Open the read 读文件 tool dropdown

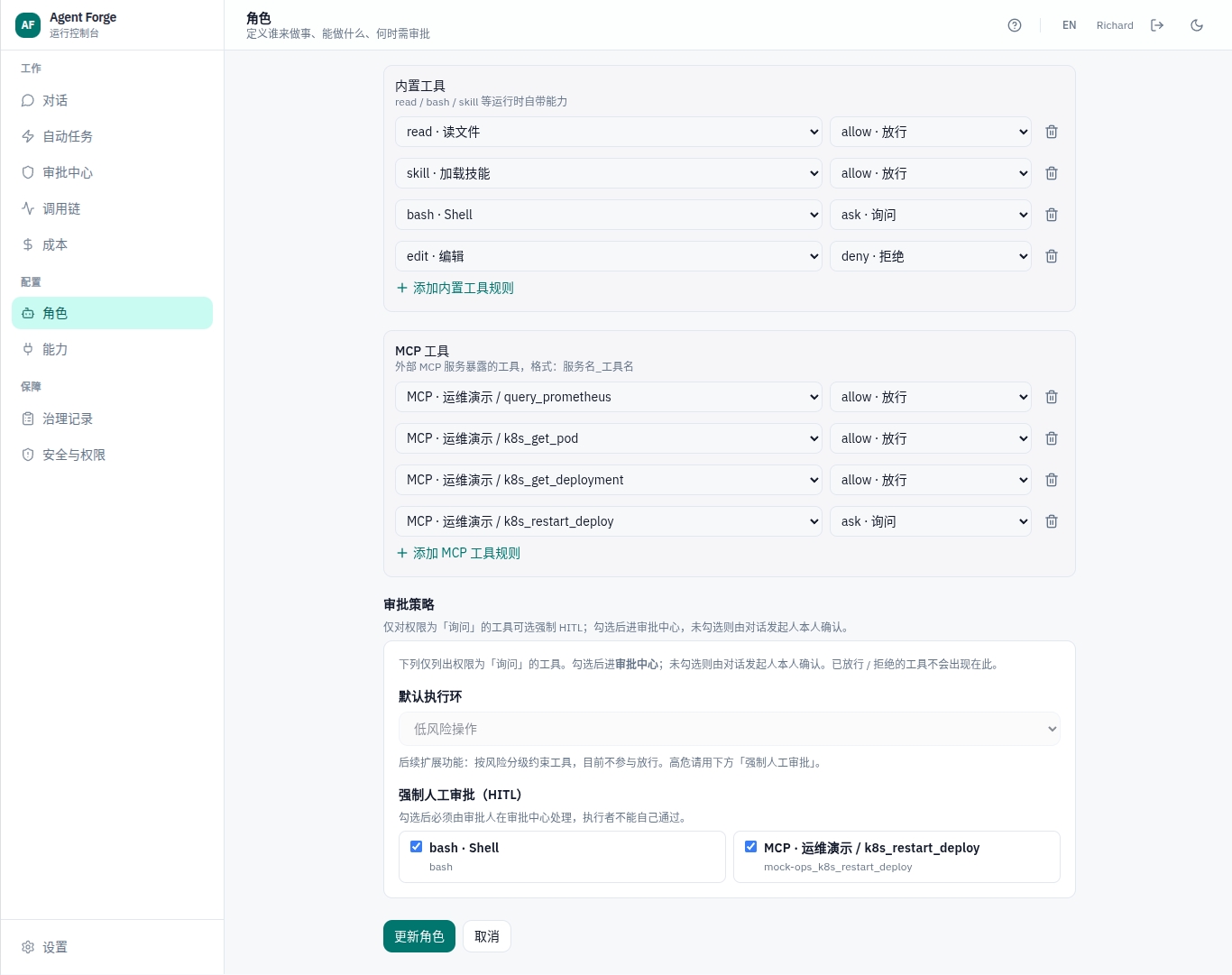click(609, 132)
